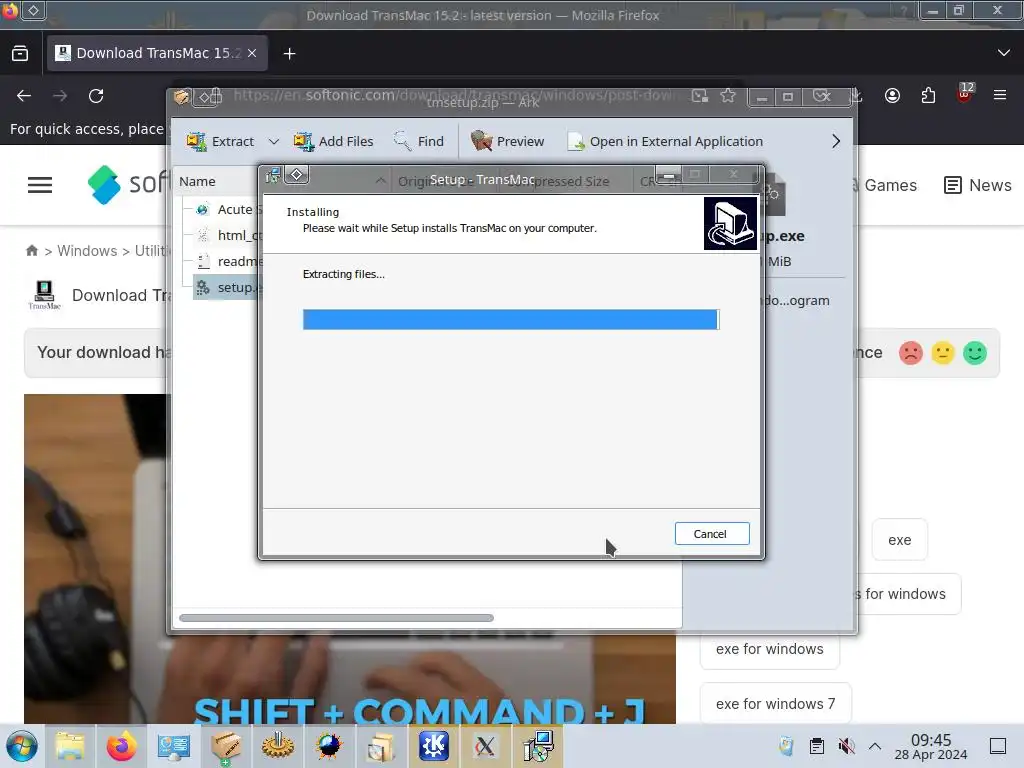
Task: Click the 'exe' tag link
Action: (899, 540)
